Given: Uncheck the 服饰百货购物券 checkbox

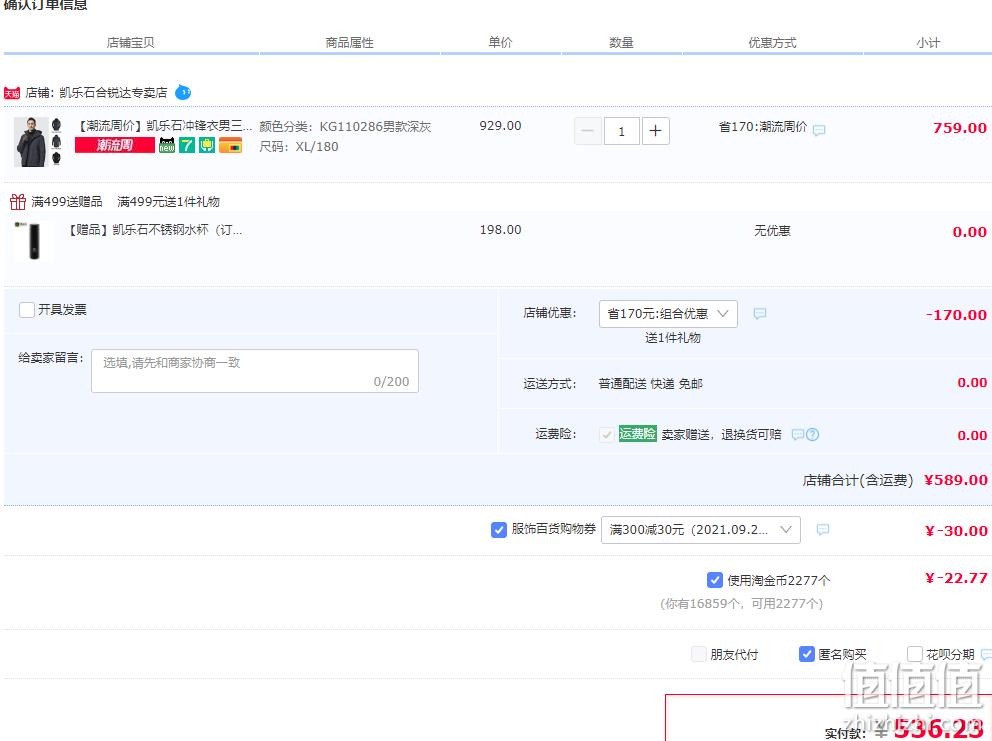Looking at the screenshot, I should [499, 530].
